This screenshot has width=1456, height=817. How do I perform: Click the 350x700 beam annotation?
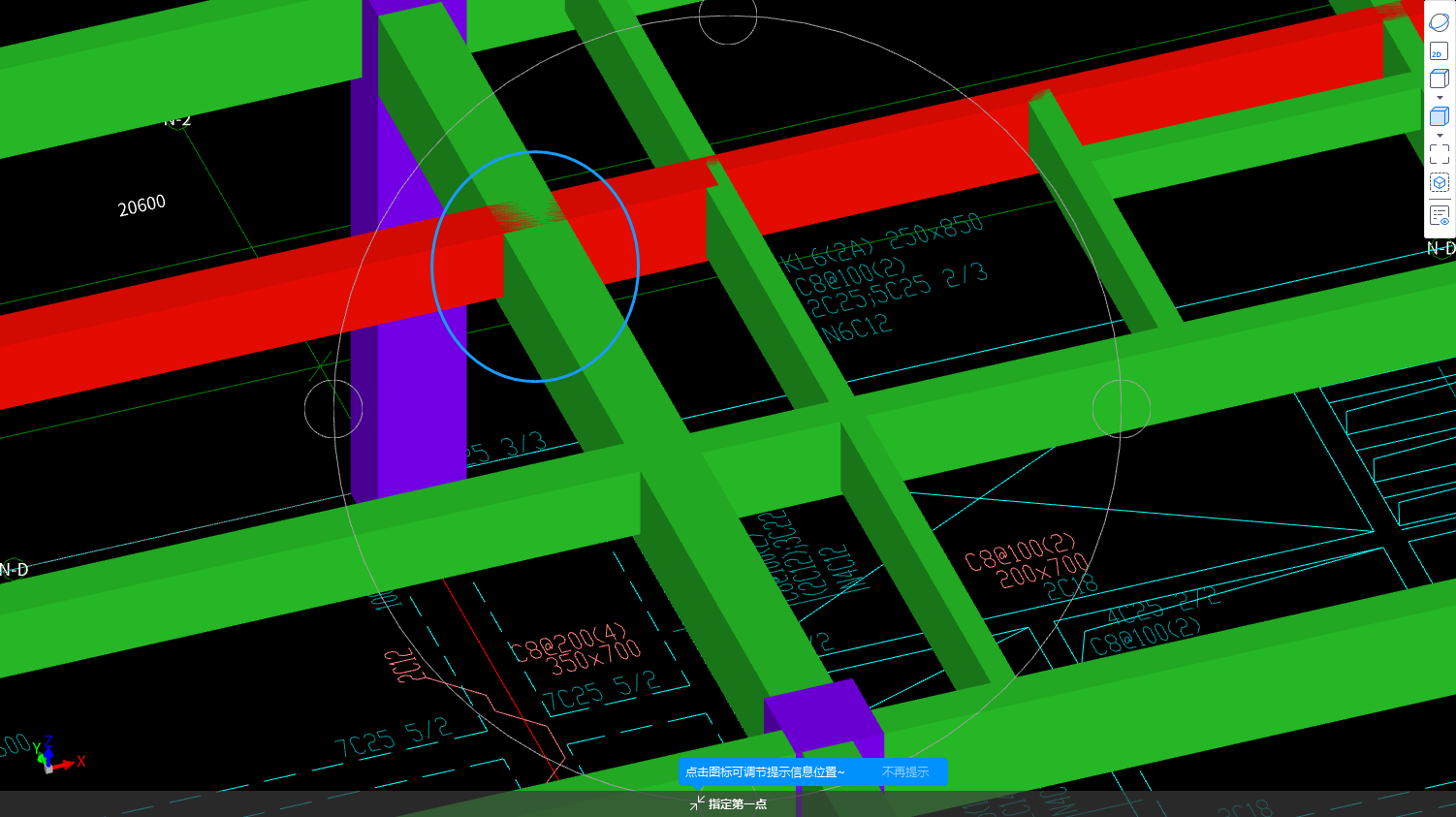point(594,658)
